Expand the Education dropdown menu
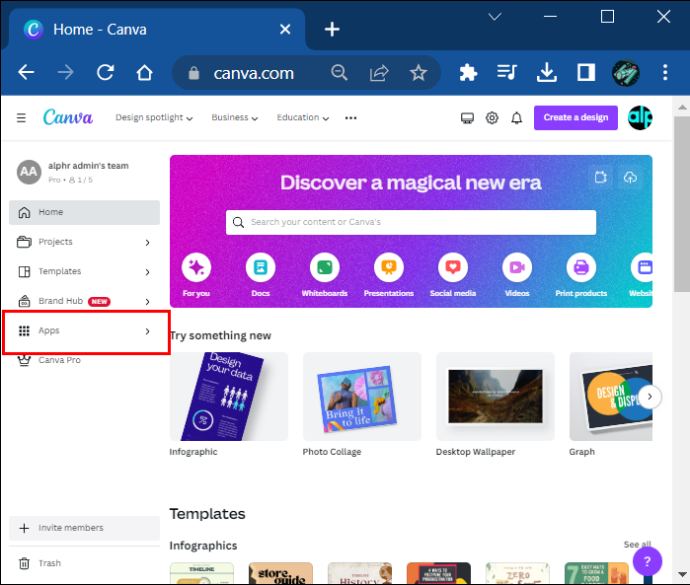The height and width of the screenshot is (585, 690). 303,118
